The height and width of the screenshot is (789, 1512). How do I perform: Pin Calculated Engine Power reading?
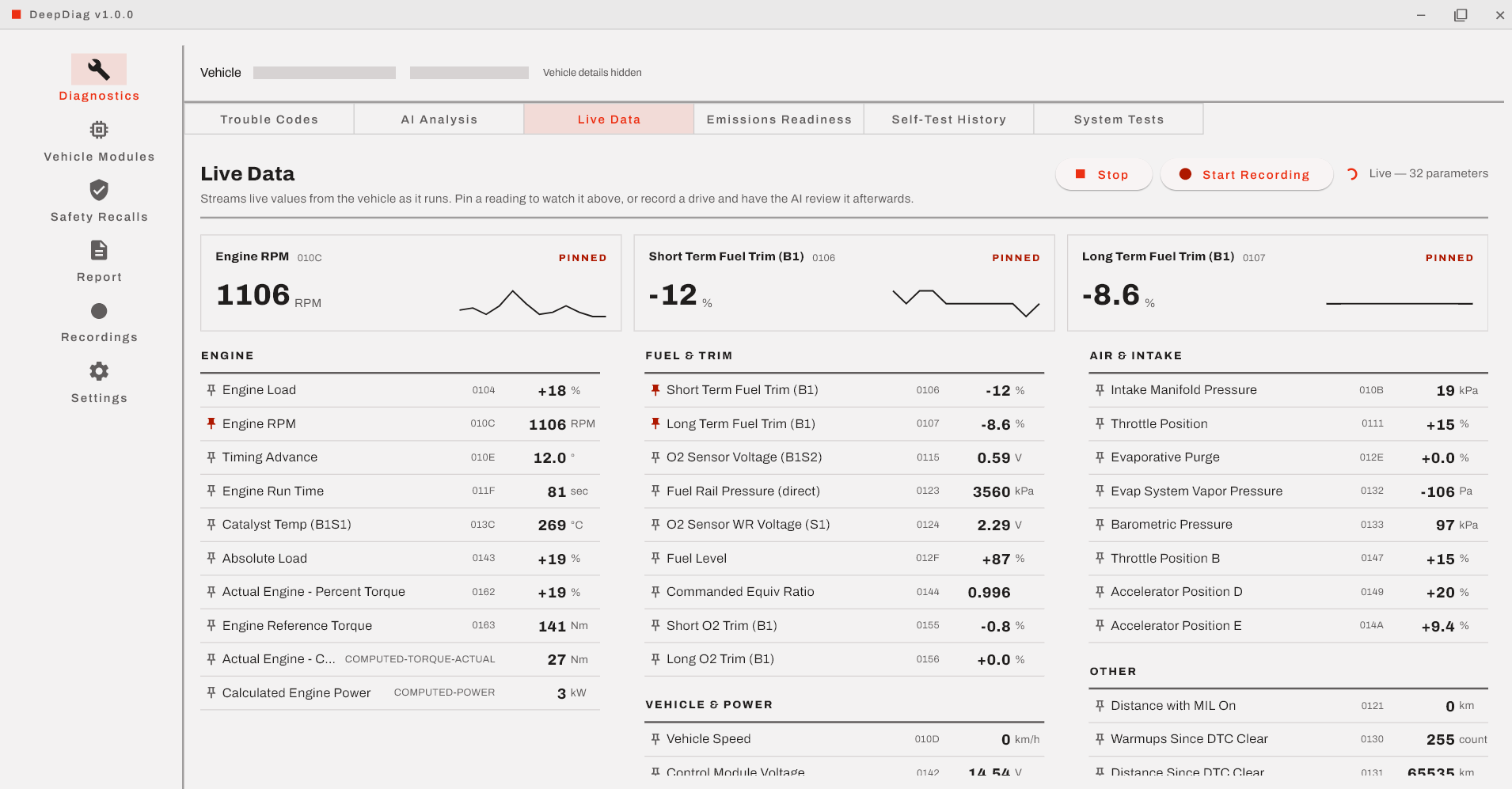click(211, 692)
